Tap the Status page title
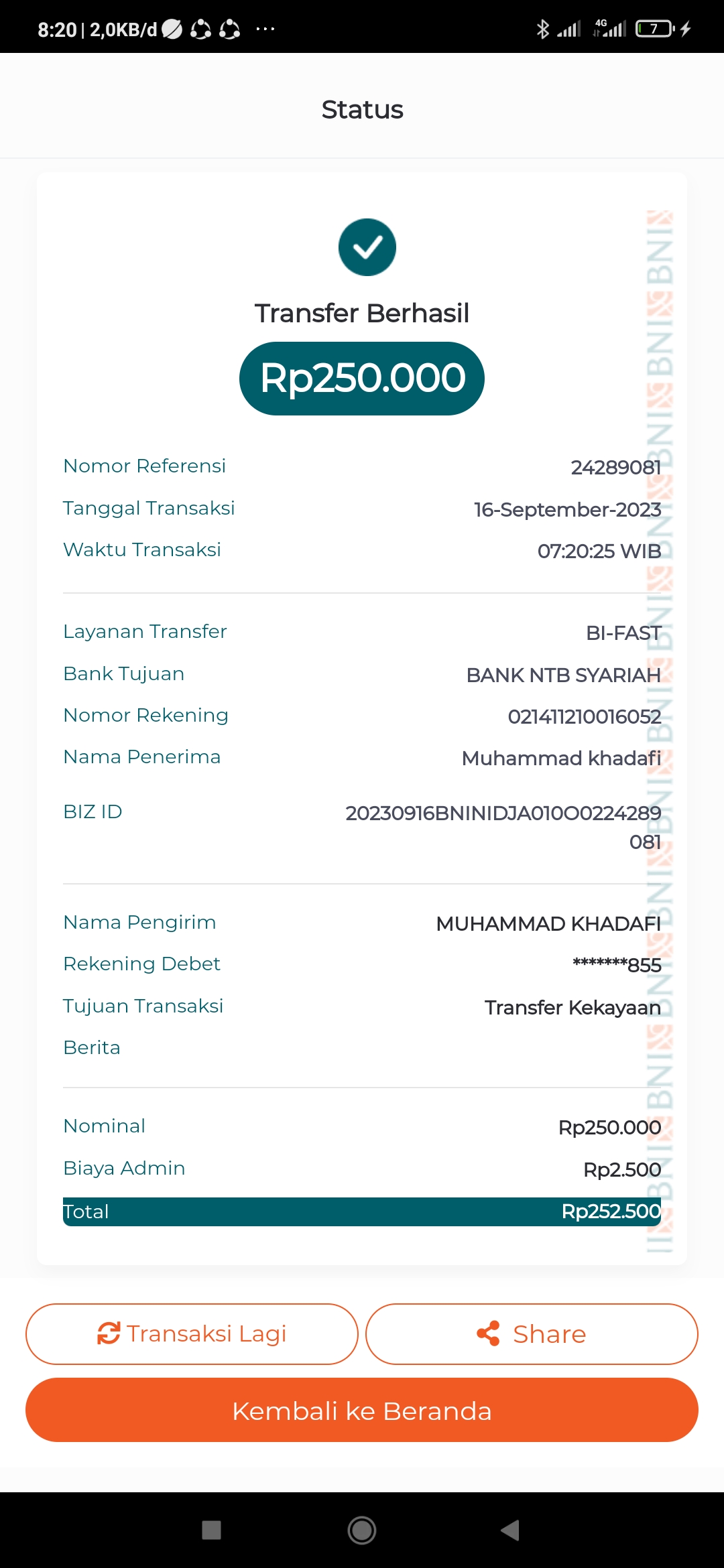This screenshot has height=1568, width=724. (x=362, y=109)
